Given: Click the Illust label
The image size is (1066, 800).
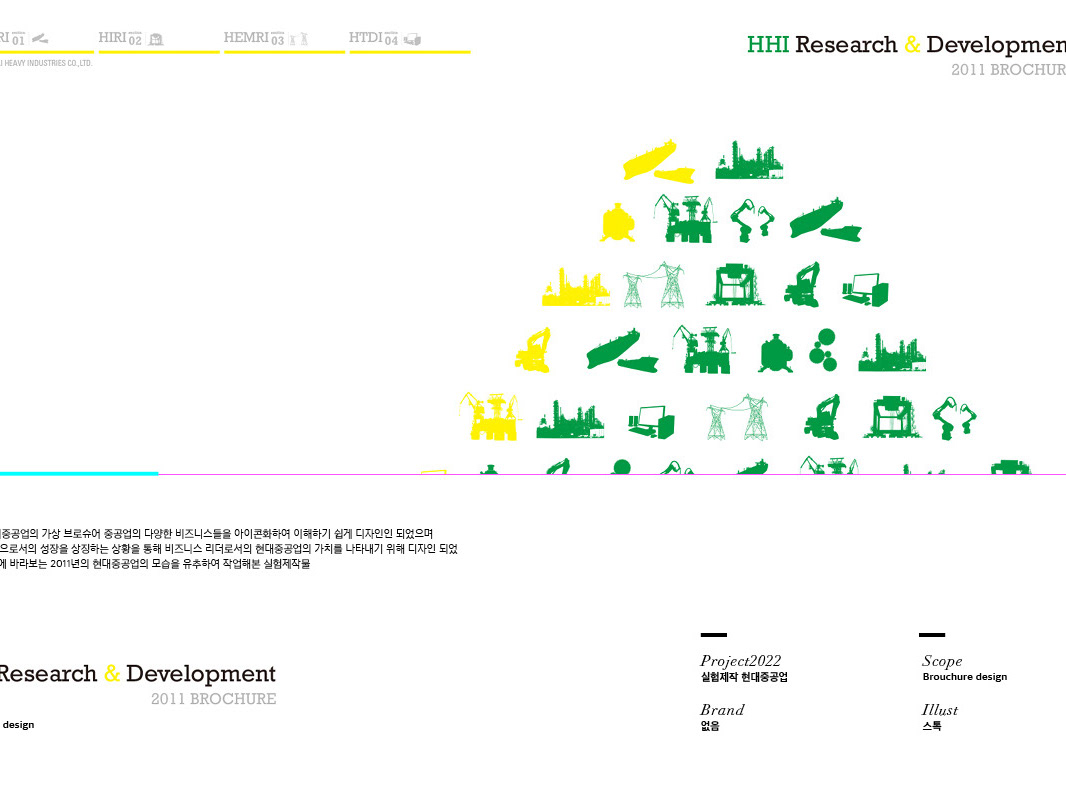Looking at the screenshot, I should pyautogui.click(x=940, y=710).
